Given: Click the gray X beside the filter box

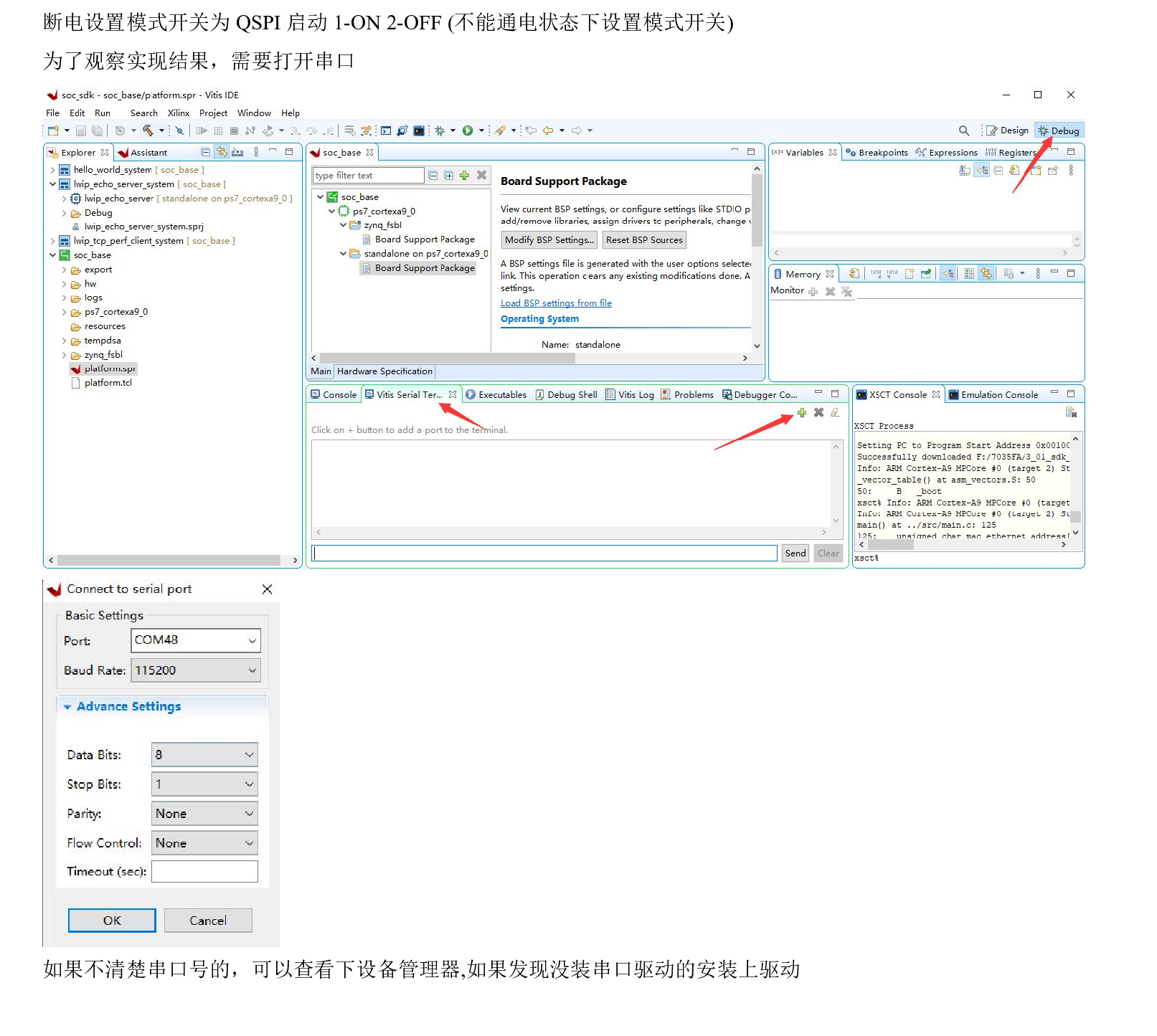Looking at the screenshot, I should [481, 176].
